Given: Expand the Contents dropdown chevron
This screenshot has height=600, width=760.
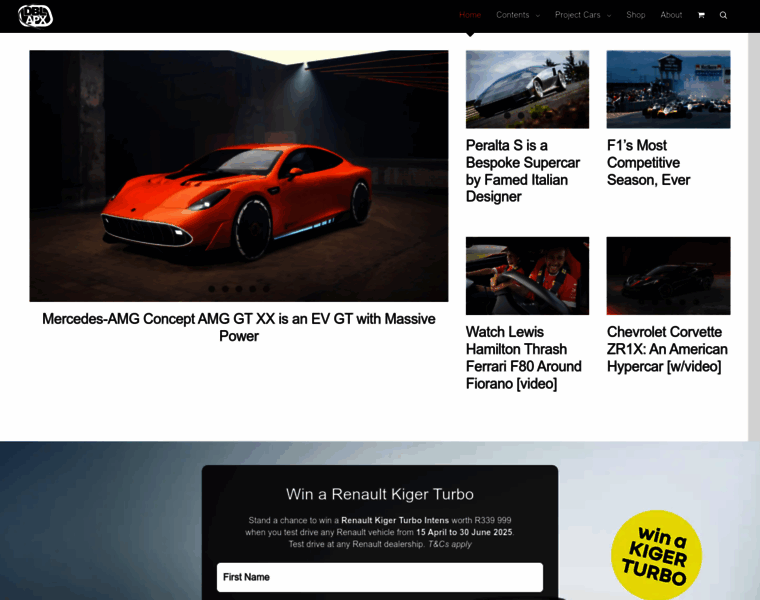Looking at the screenshot, I should click(538, 16).
